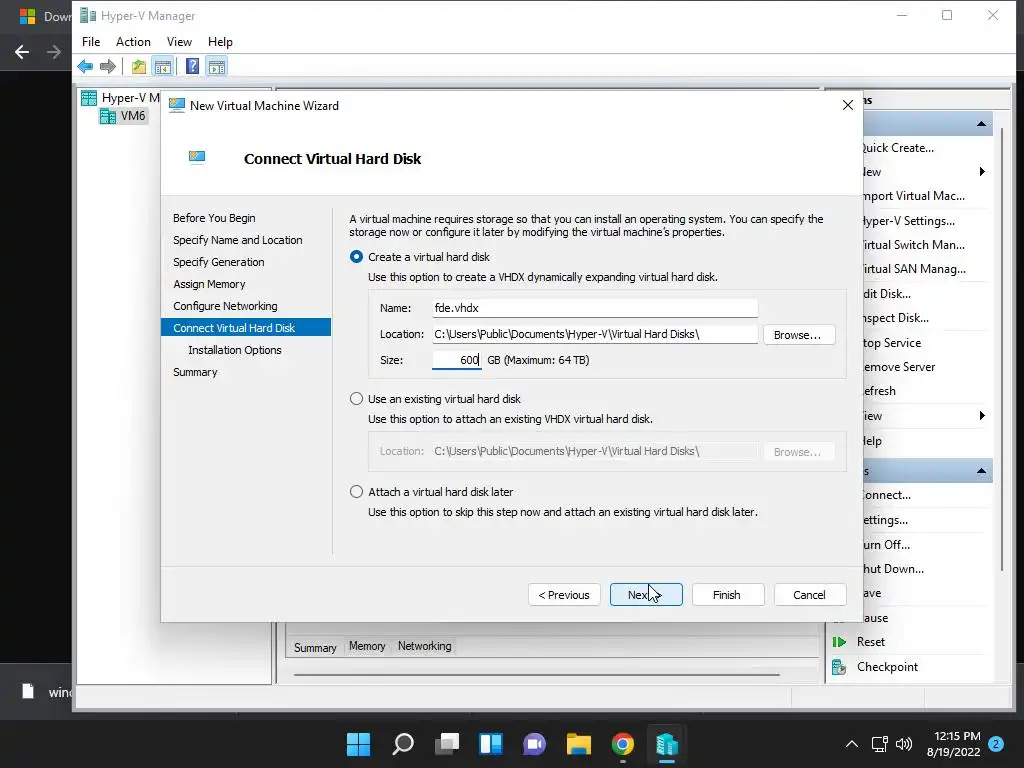The image size is (1024, 768).
Task: Expand the New submenu arrow in Actions
Action: click(x=982, y=172)
